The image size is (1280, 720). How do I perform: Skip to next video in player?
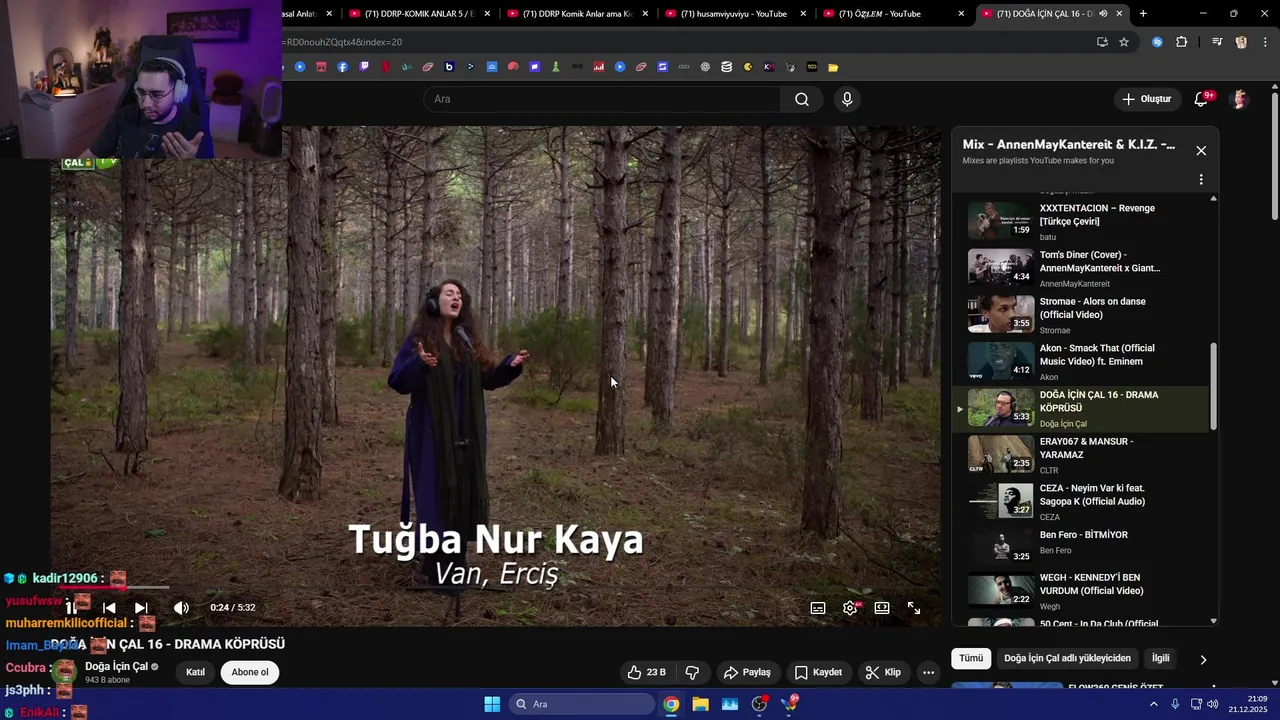point(141,607)
